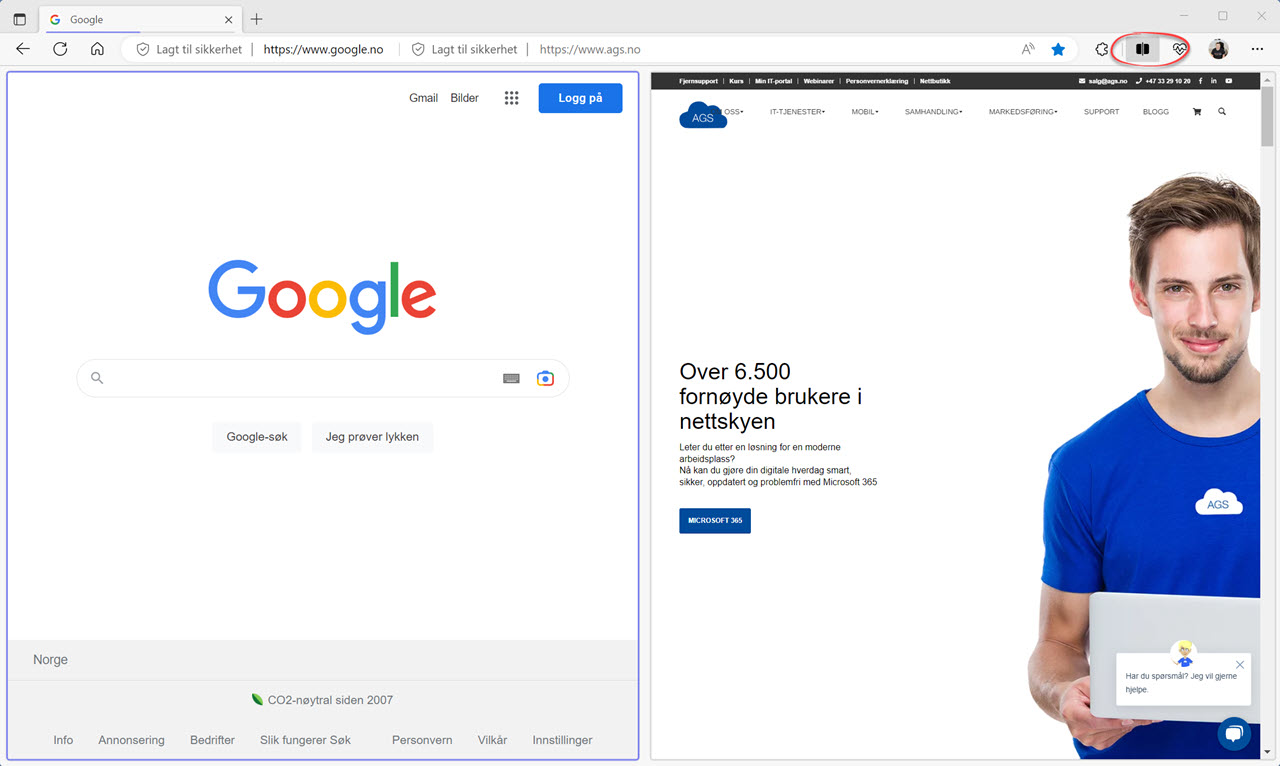This screenshot has height=766, width=1280.
Task: Open Personvernerklæring link on AGS
Action: [877, 81]
